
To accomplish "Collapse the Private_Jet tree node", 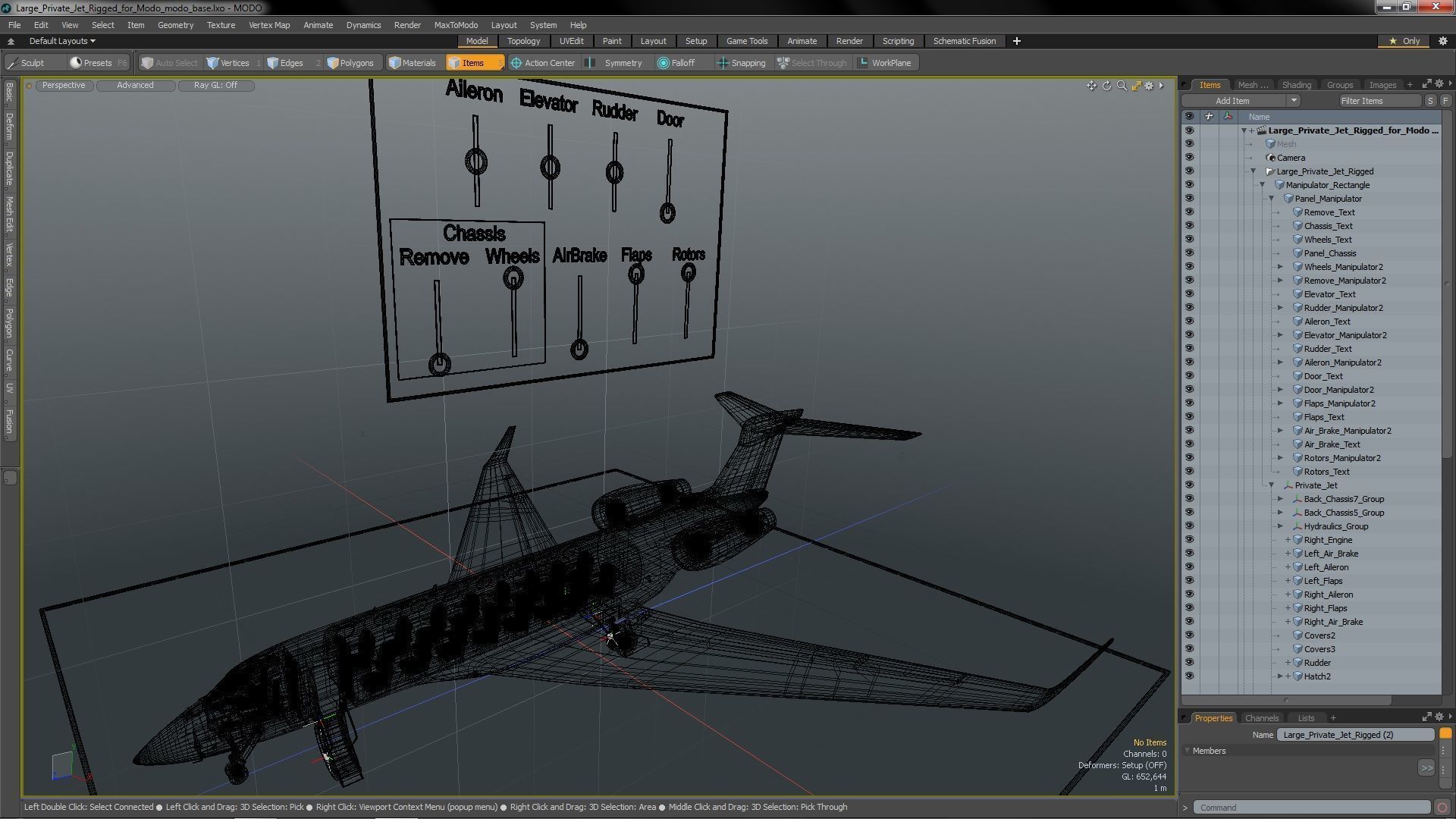I will click(x=1272, y=485).
